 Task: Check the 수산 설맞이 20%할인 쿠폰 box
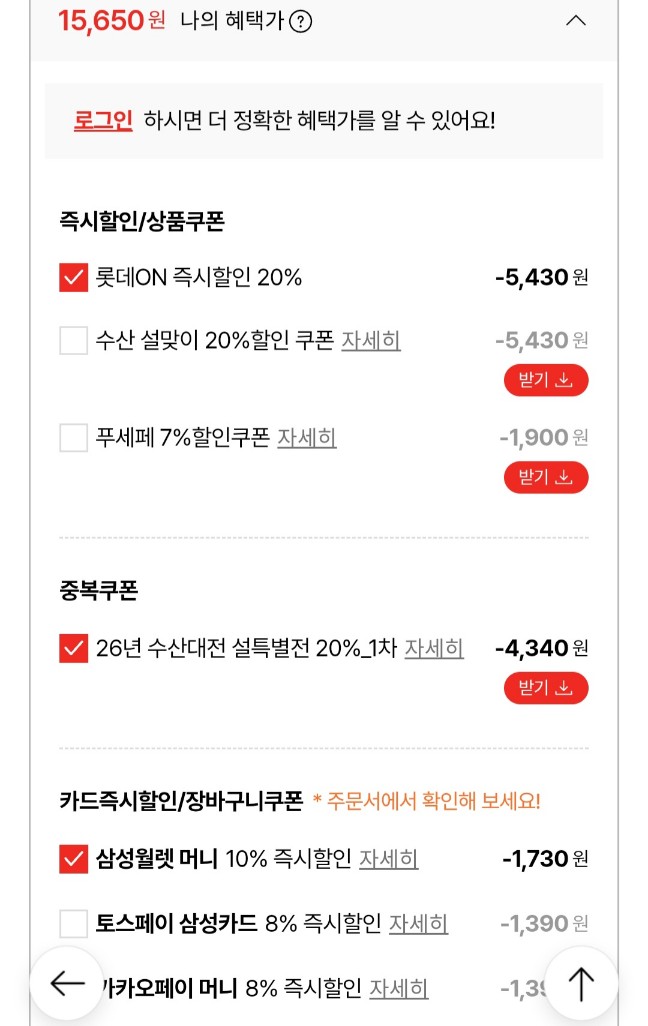click(x=74, y=341)
